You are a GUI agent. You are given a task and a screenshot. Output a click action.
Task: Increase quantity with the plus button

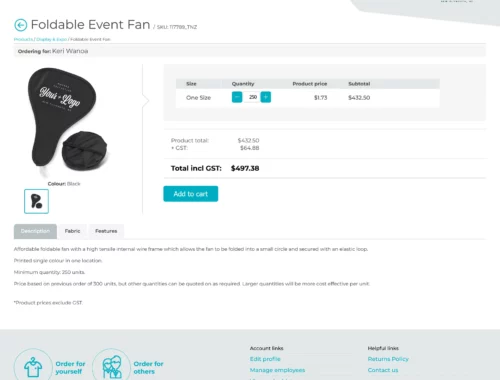coord(266,97)
